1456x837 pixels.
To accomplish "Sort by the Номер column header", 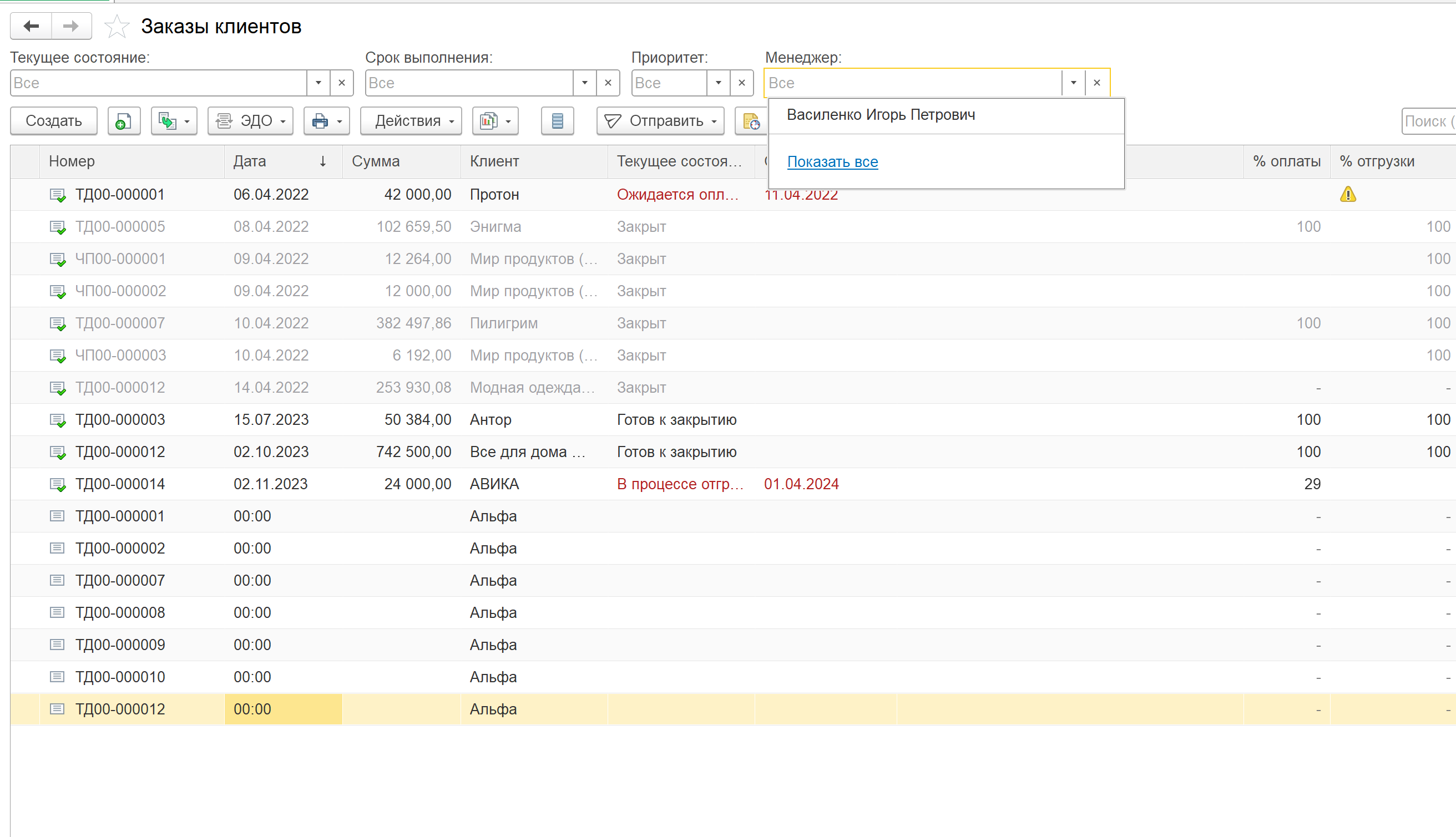I will pyautogui.click(x=132, y=161).
